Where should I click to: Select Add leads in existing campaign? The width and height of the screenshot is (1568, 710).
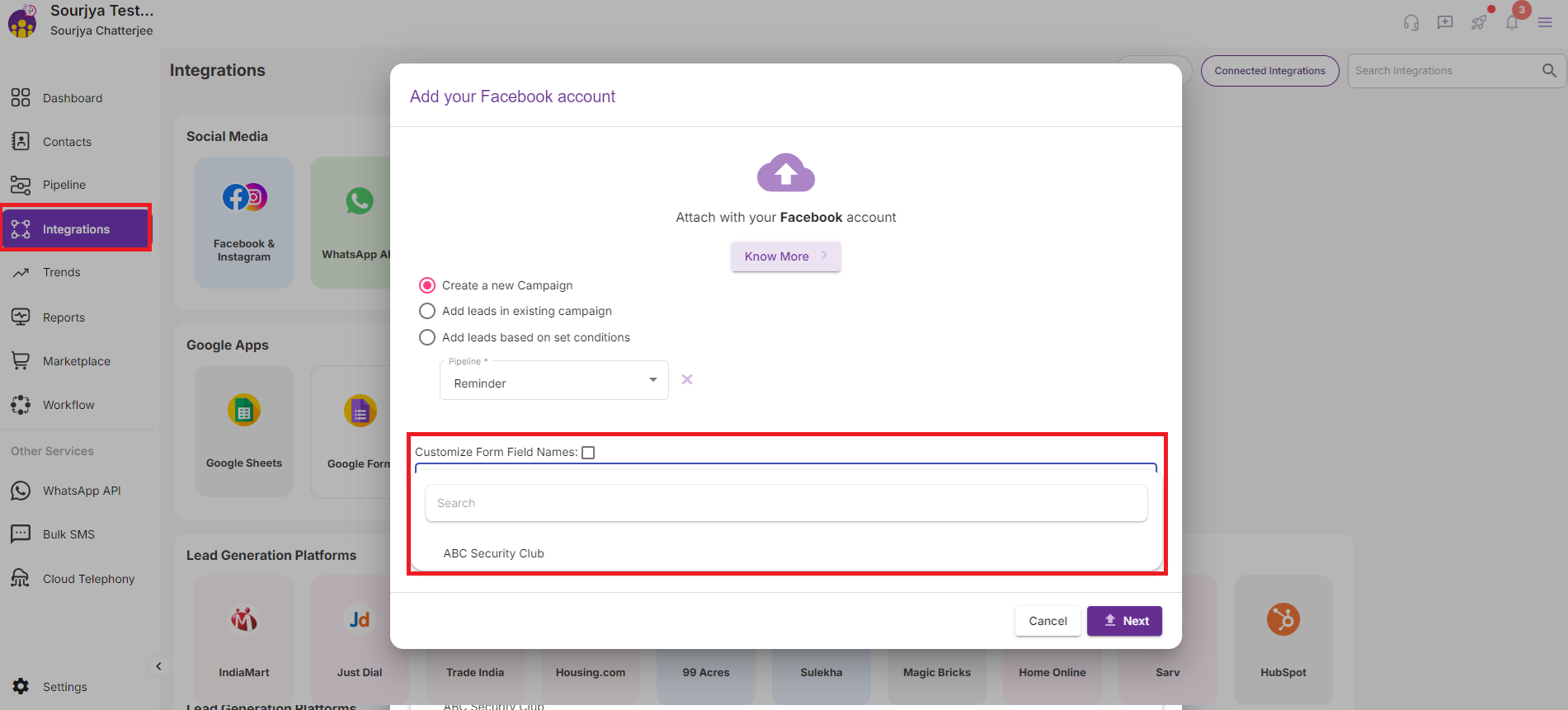tap(427, 311)
